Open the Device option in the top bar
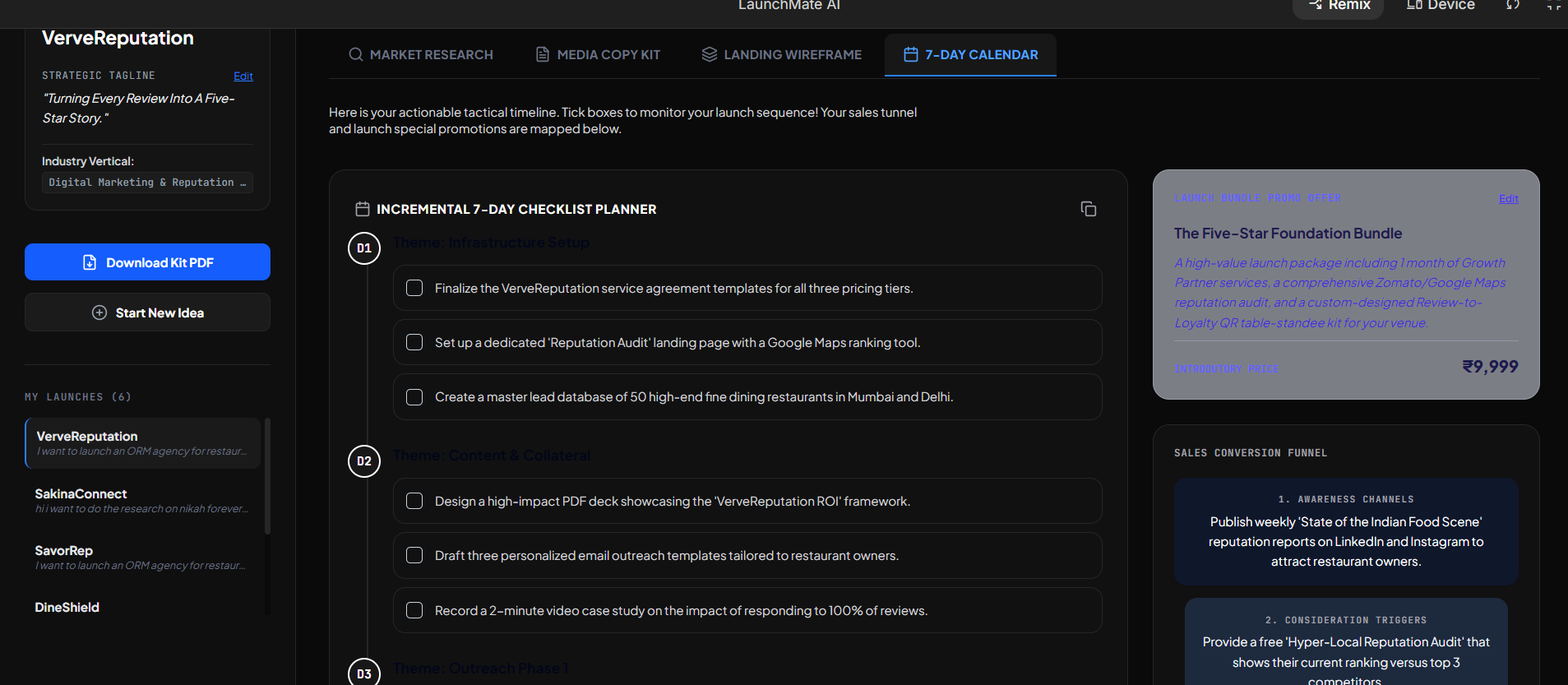Screen dimensions: 1568x685 coord(1441,7)
